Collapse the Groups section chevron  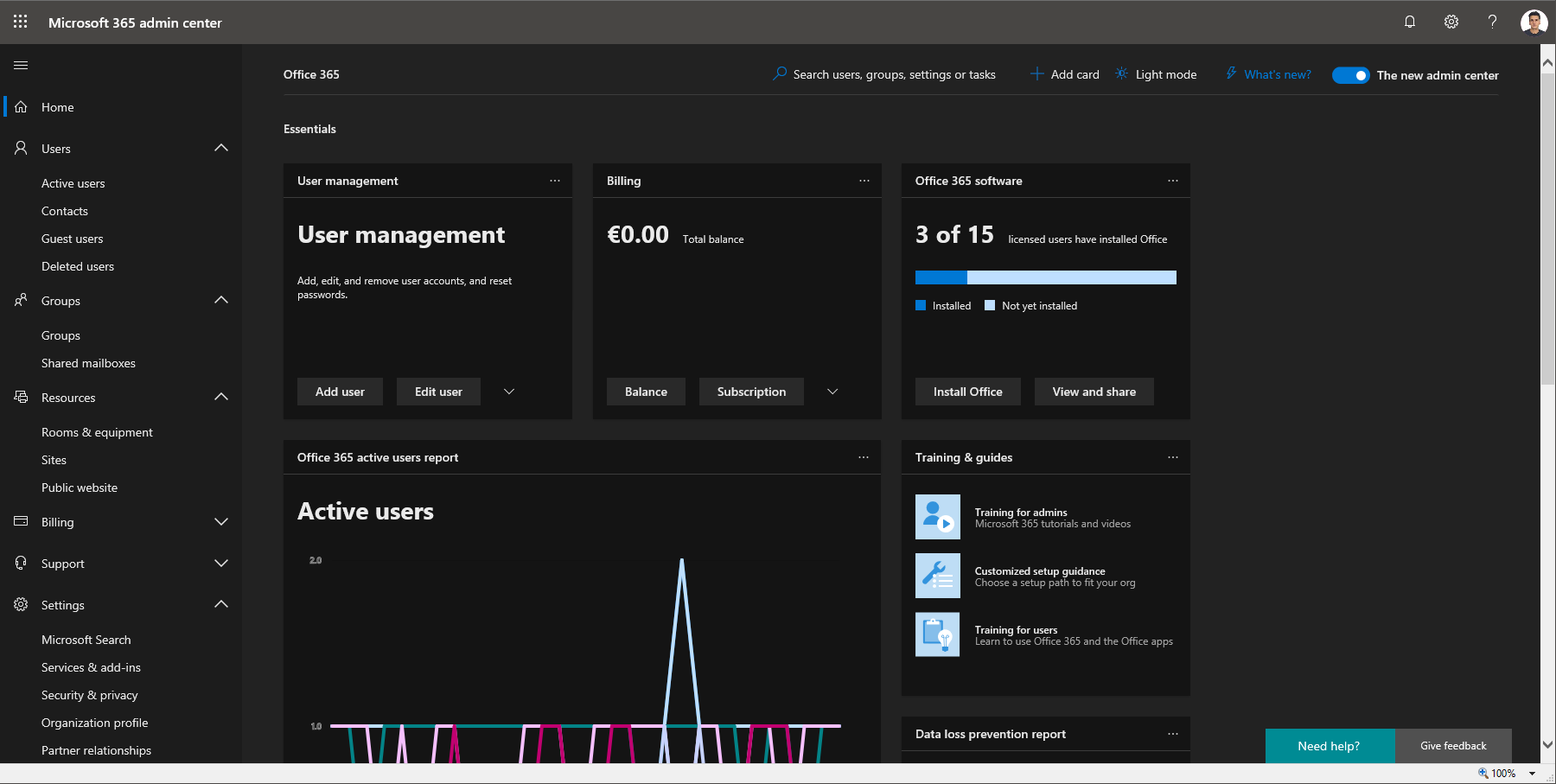tap(221, 300)
